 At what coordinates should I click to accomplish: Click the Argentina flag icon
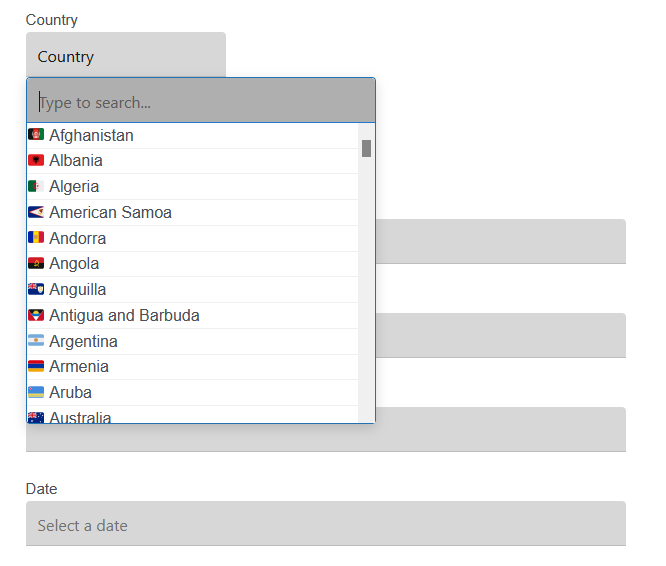pyautogui.click(x=36, y=341)
